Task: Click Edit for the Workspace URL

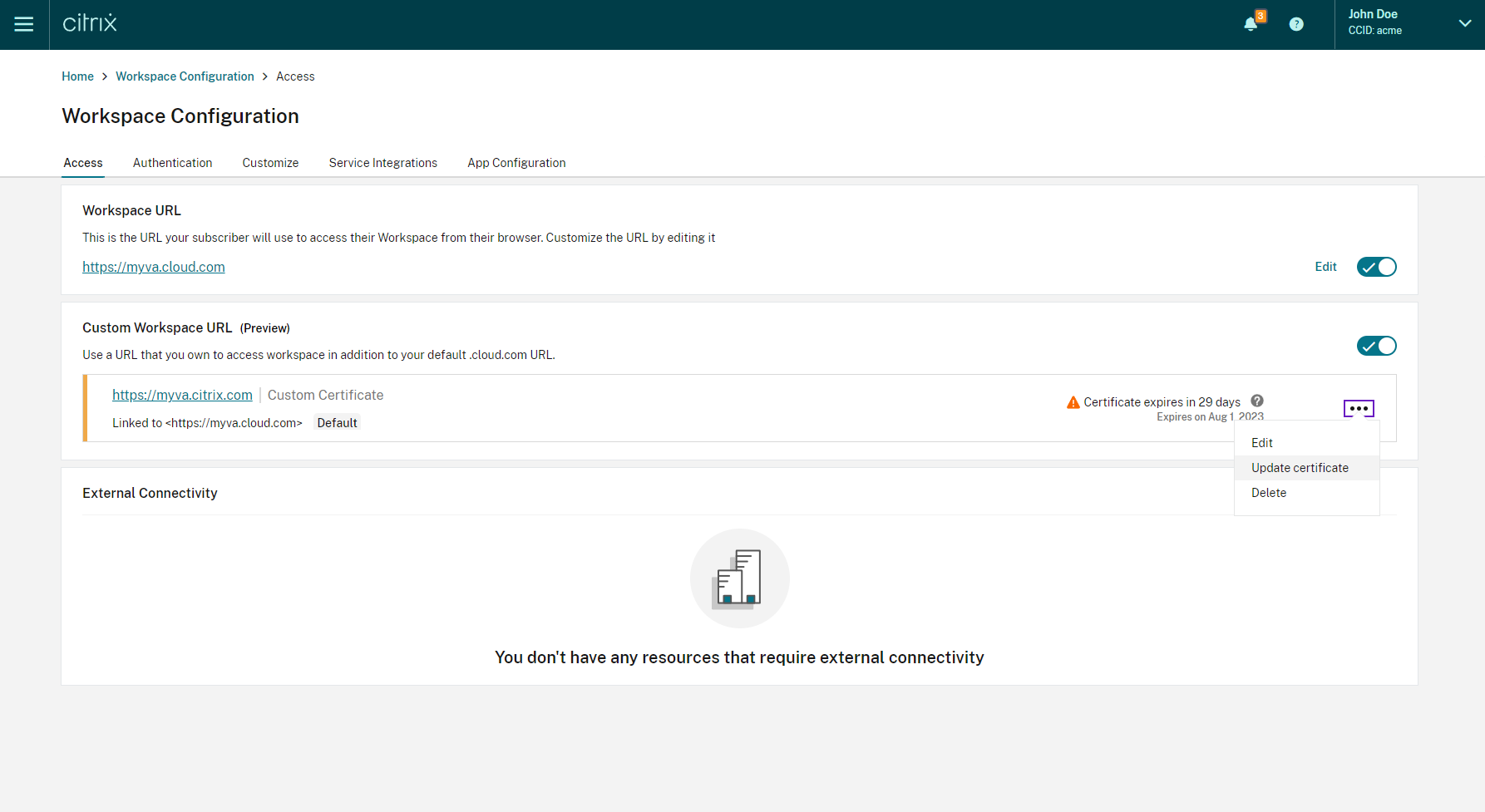Action: click(1325, 267)
